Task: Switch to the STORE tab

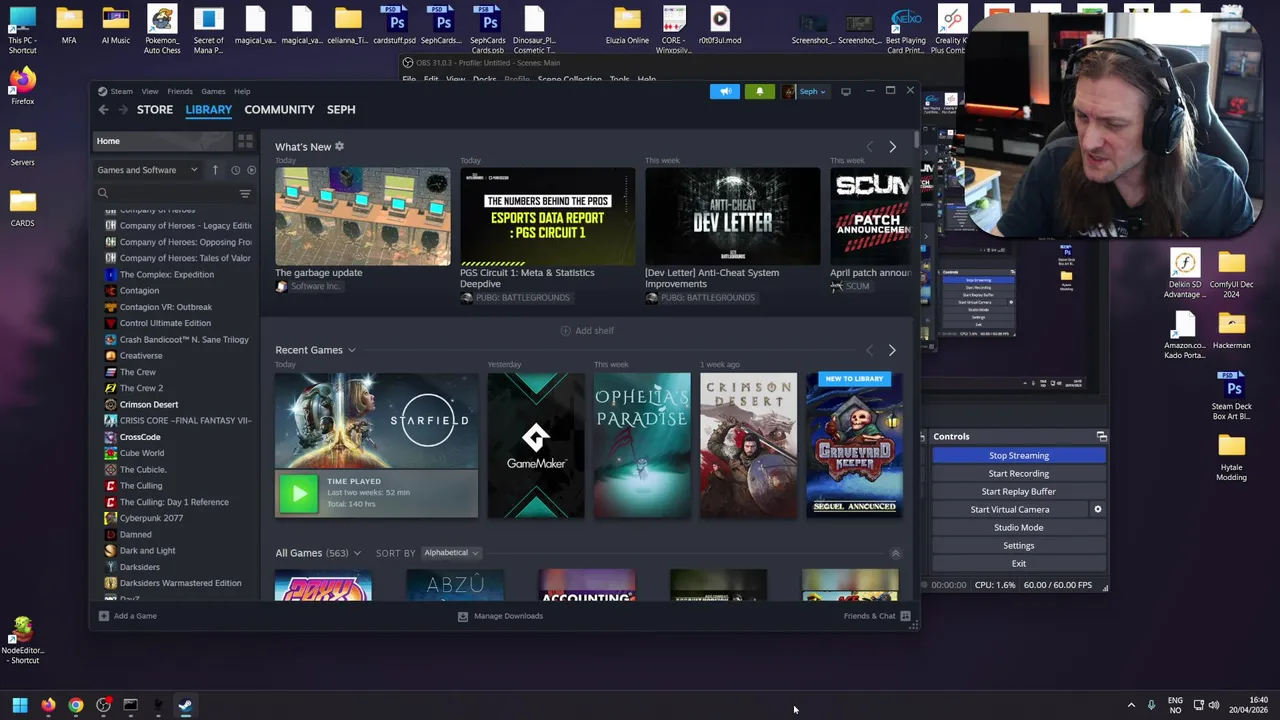Action: click(155, 110)
